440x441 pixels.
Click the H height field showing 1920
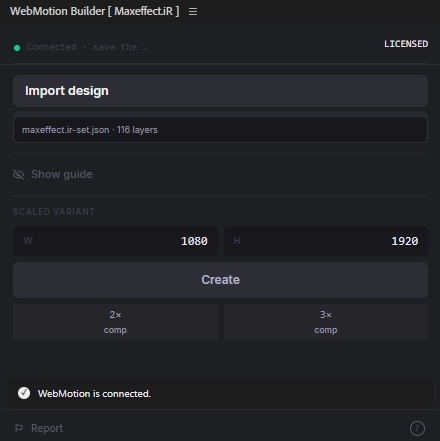326,241
